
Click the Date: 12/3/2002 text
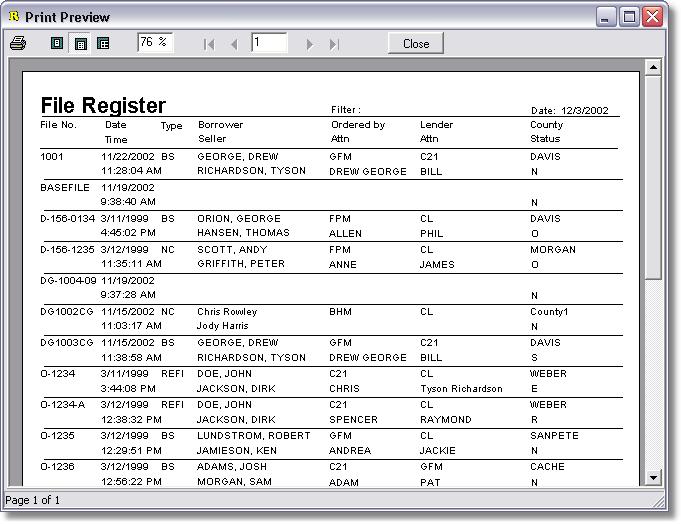coord(569,110)
